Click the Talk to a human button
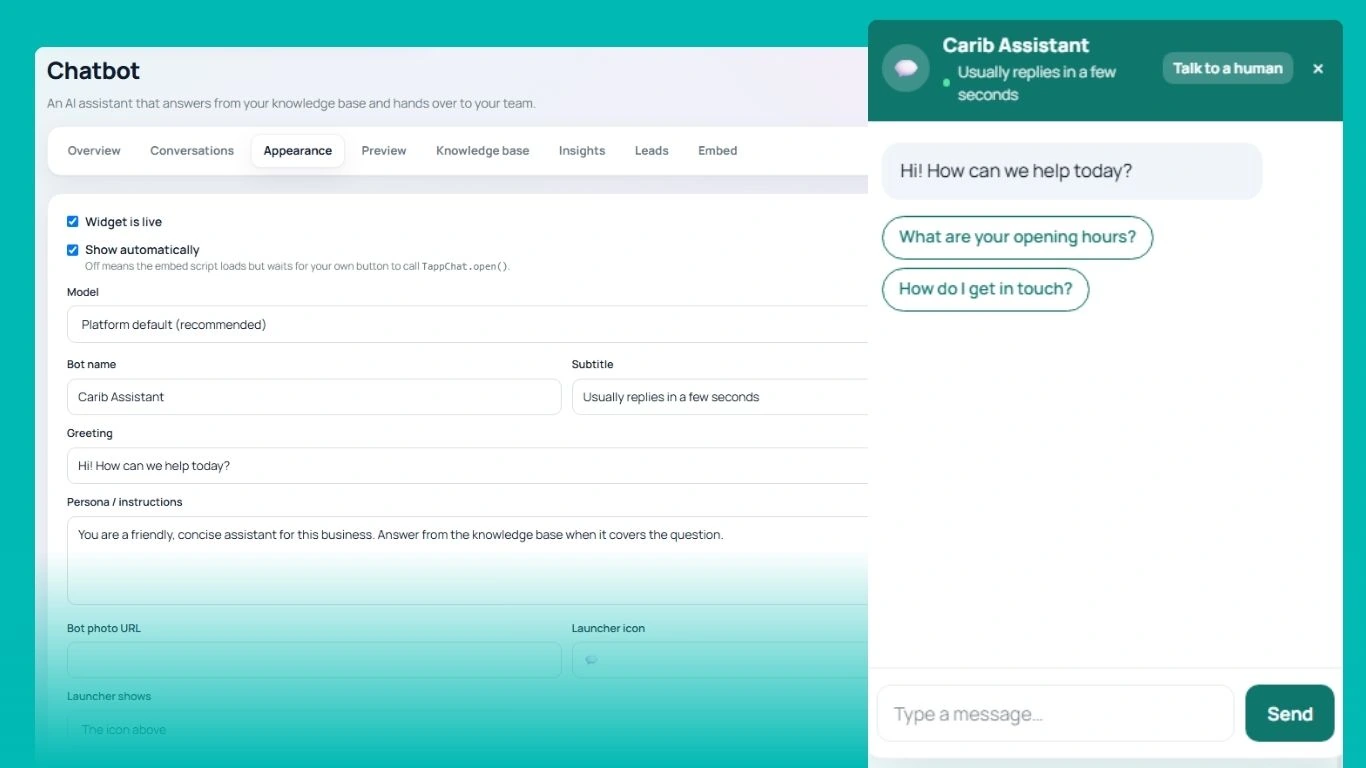This screenshot has width=1366, height=768. (x=1228, y=68)
